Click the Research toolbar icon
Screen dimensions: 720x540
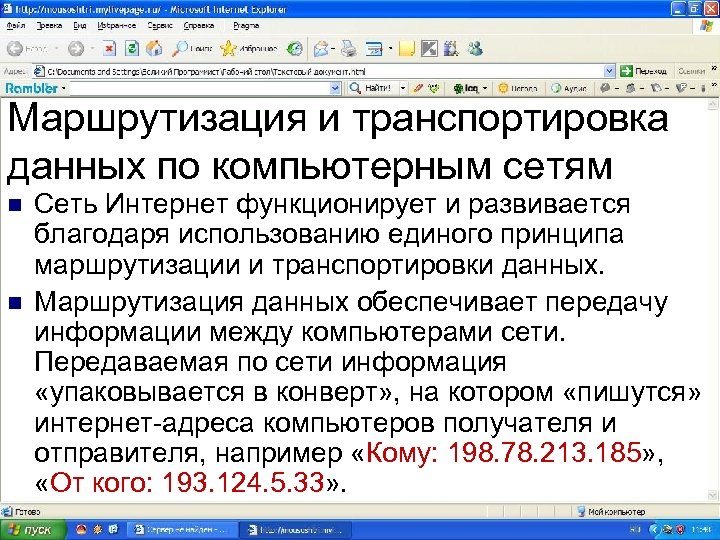pyautogui.click(x=451, y=48)
